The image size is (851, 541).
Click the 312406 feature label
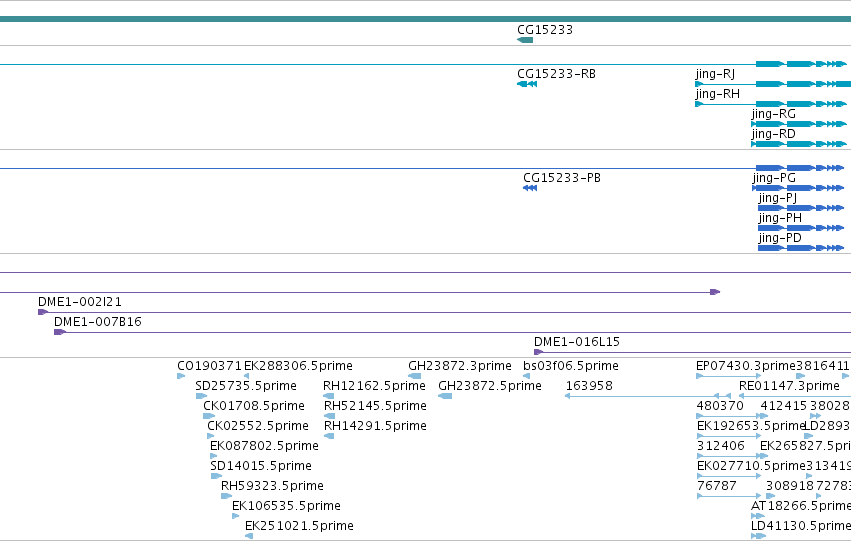[x=720, y=446]
